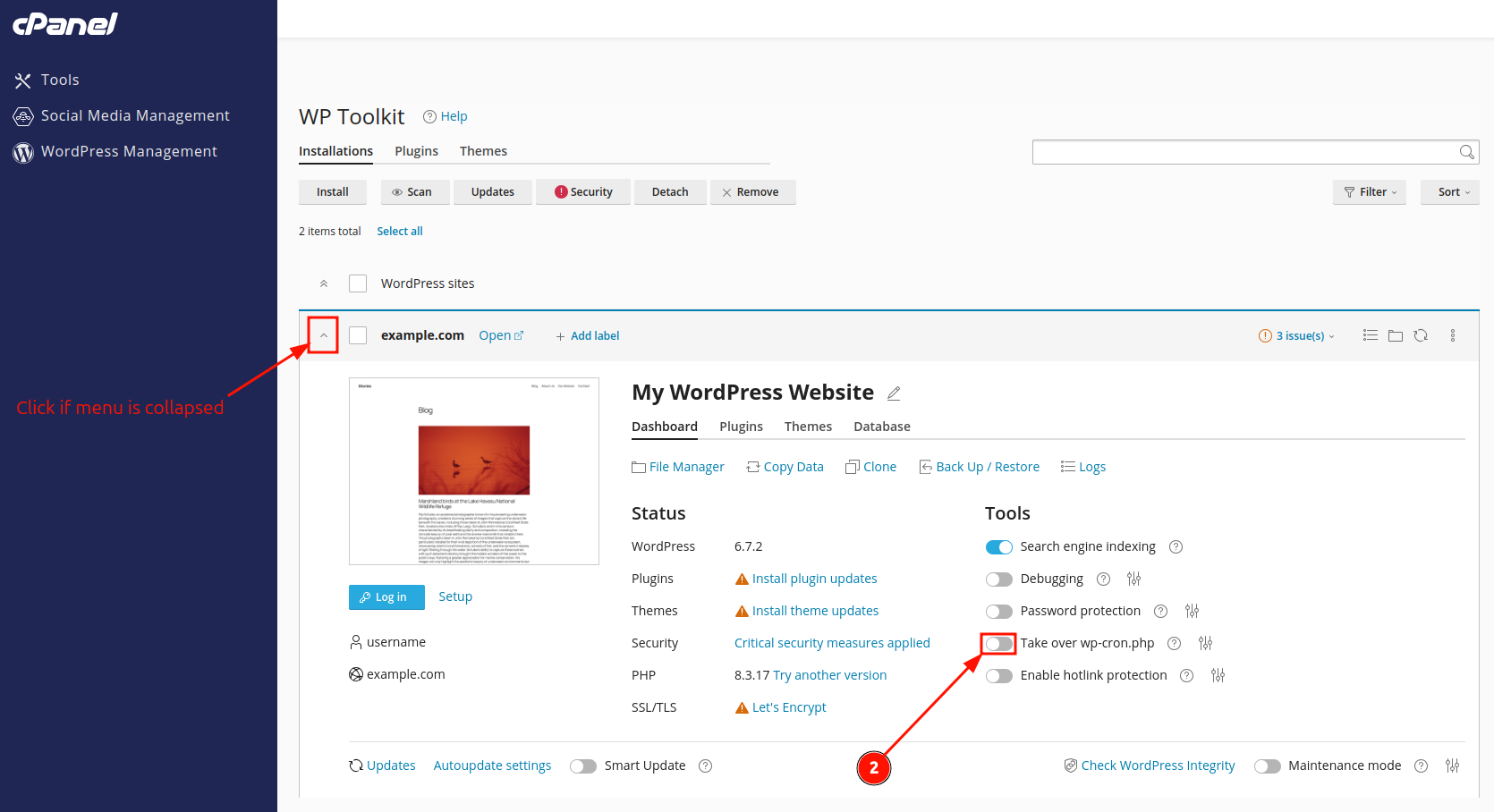Click Critical security measures applied link
The width and height of the screenshot is (1494, 812).
click(832, 643)
